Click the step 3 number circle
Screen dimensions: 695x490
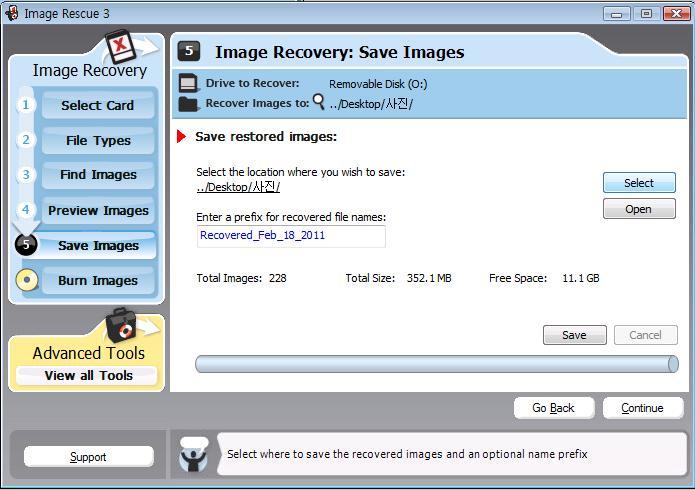26,175
